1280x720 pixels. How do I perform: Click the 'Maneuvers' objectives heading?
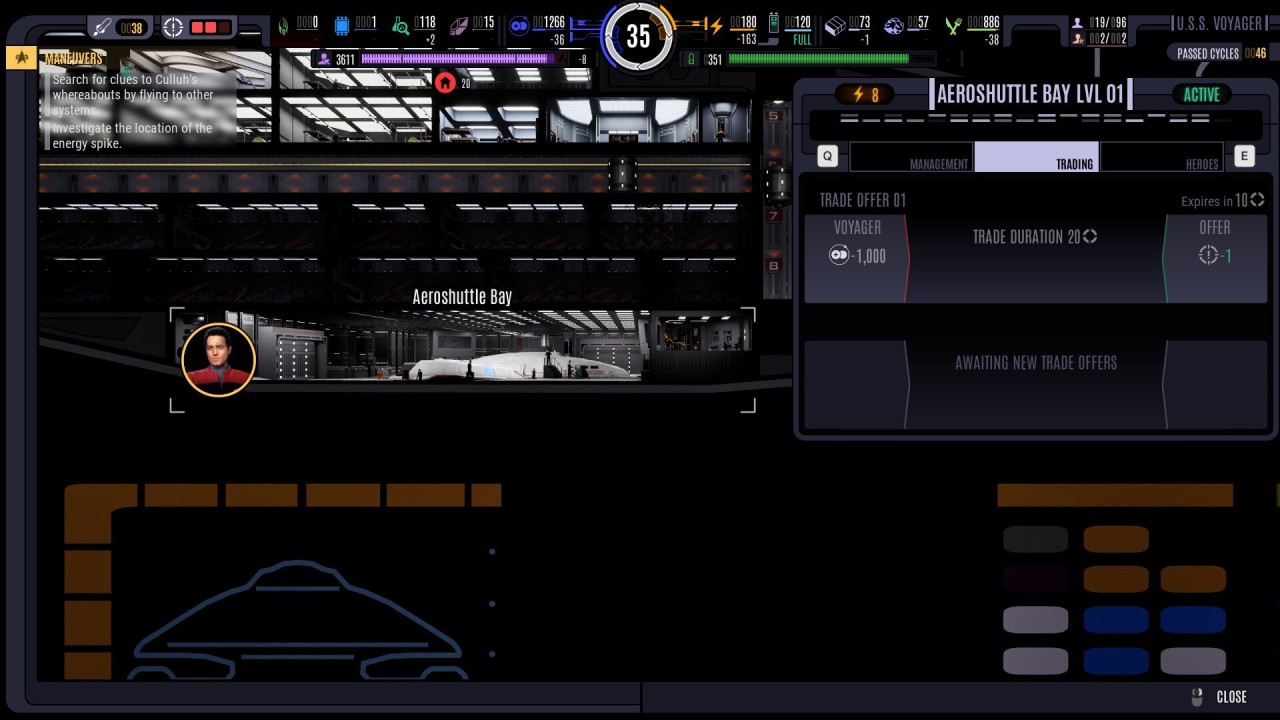(x=74, y=59)
